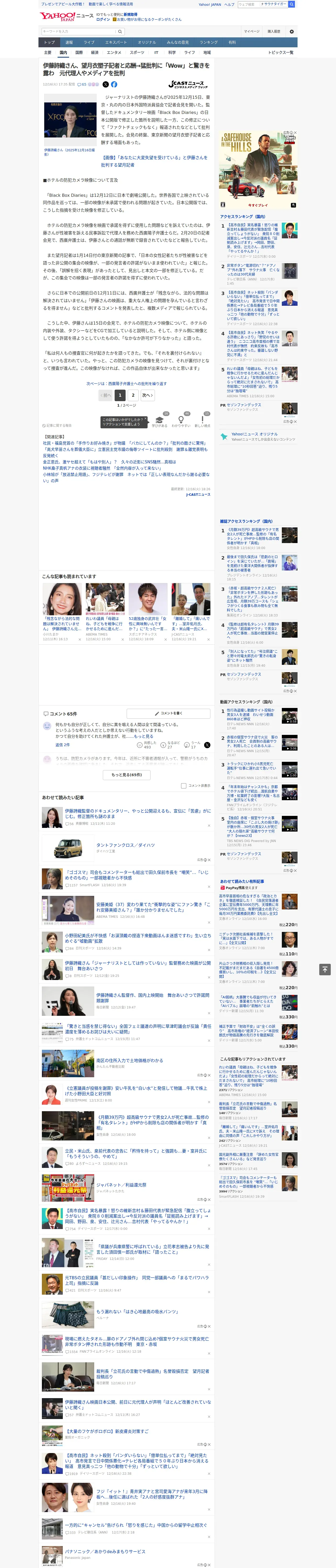Click the コメントを書く button
The height and width of the screenshot is (1568, 336).
point(168,713)
